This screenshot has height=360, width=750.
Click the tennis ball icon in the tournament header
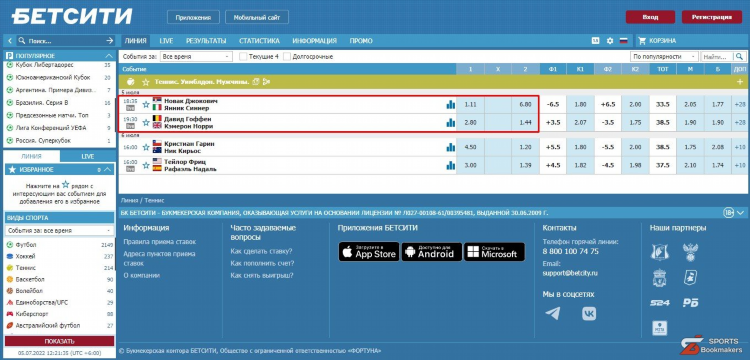click(131, 82)
